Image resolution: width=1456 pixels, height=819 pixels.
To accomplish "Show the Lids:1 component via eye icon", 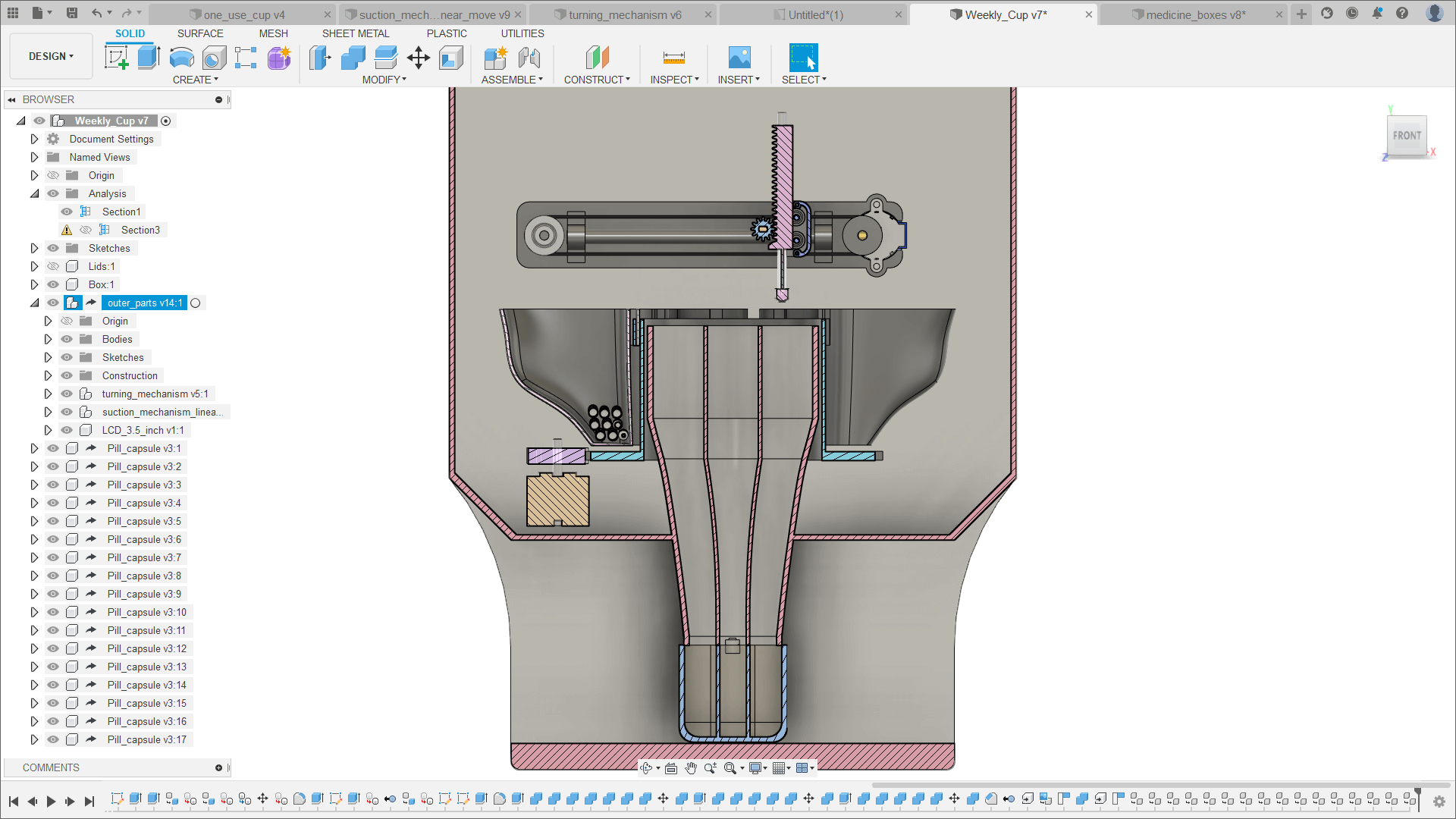I will (53, 266).
